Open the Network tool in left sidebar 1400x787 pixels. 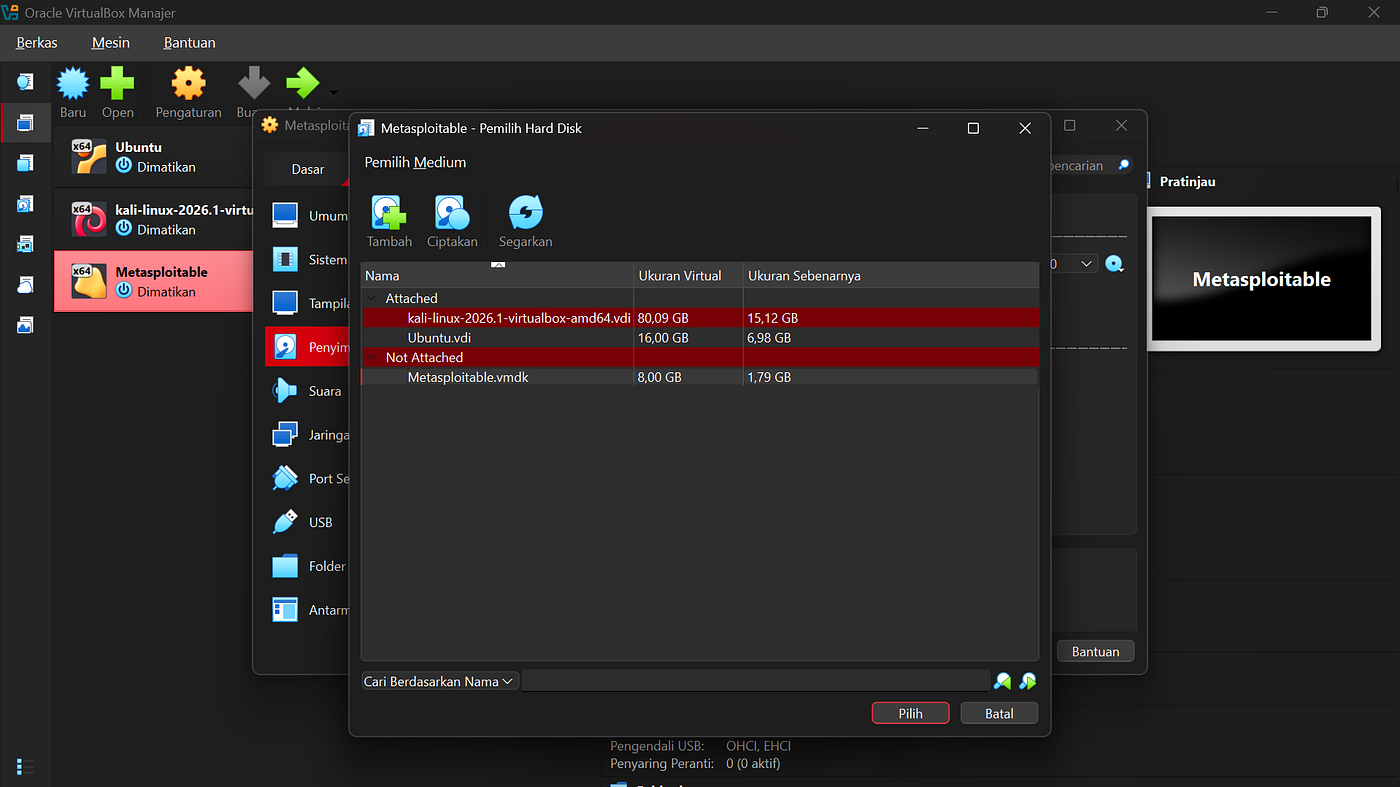click(x=25, y=244)
